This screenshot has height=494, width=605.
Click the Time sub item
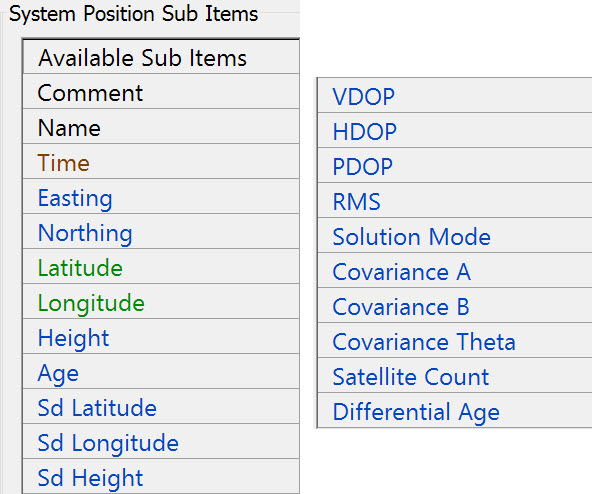[x=64, y=163]
